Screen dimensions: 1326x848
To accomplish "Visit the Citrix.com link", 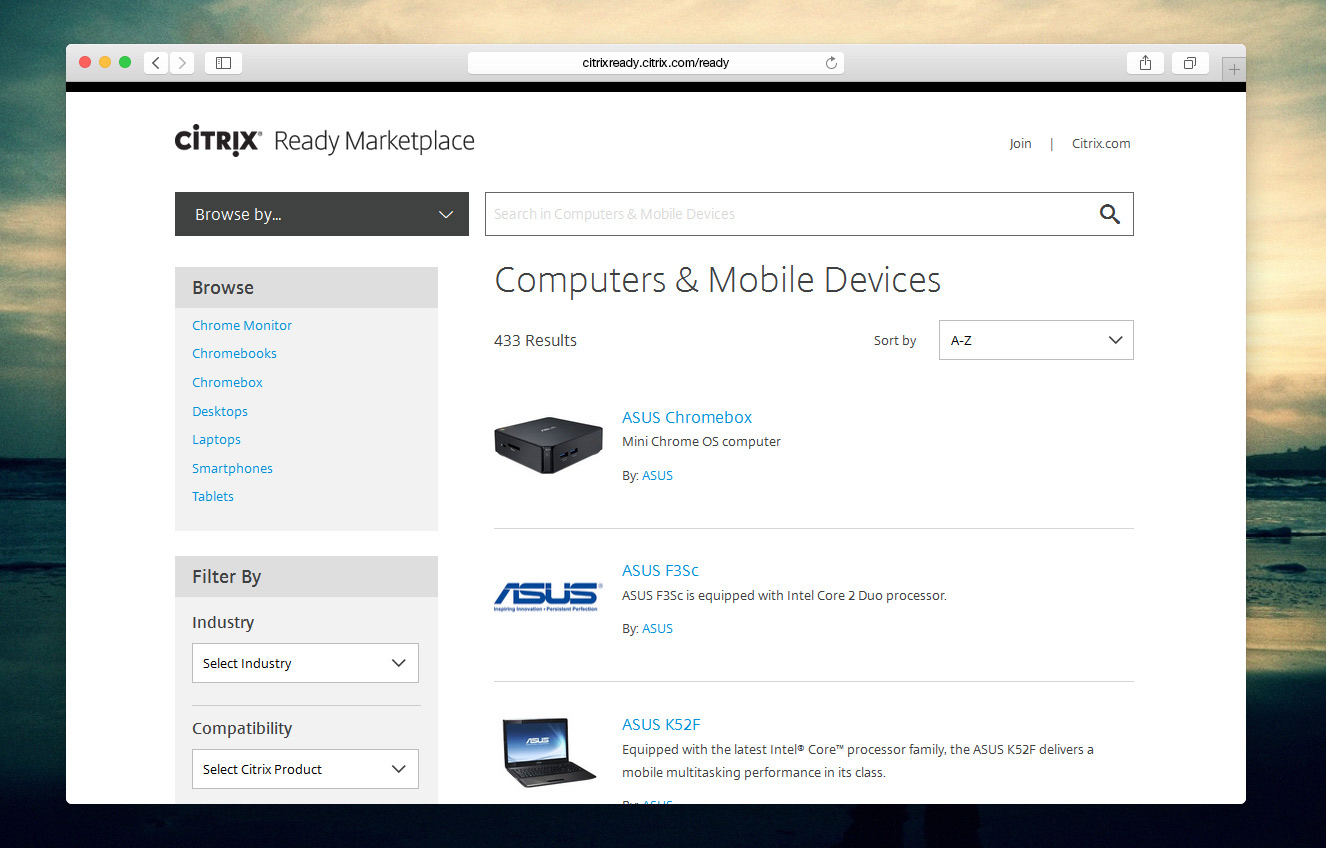I will point(1101,144).
